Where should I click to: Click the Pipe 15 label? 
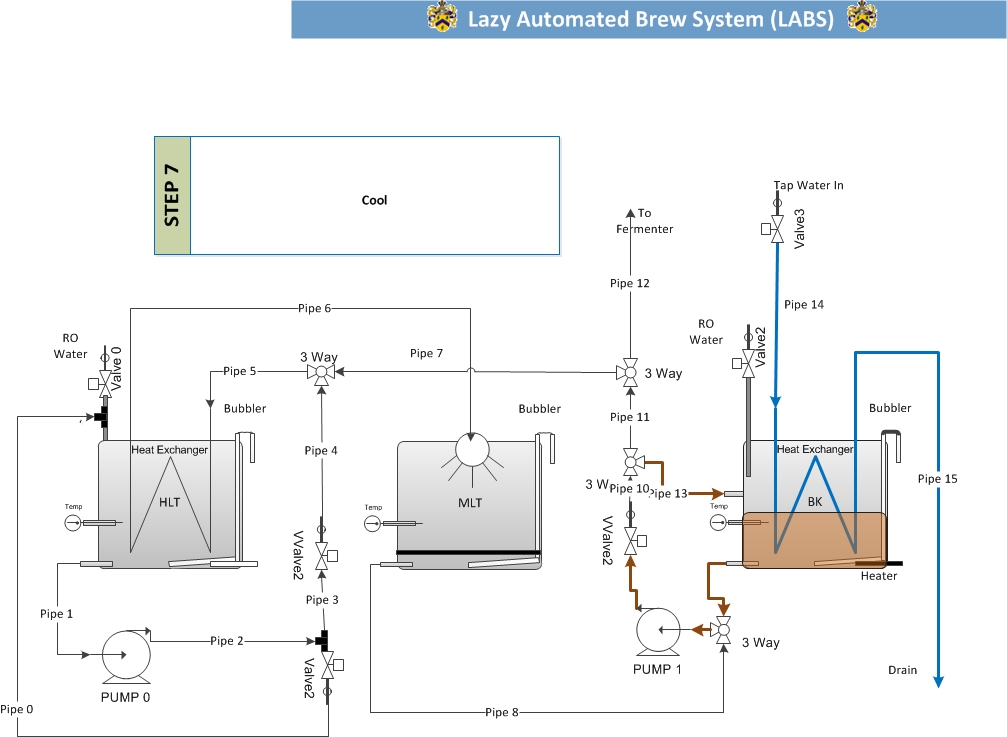938,479
